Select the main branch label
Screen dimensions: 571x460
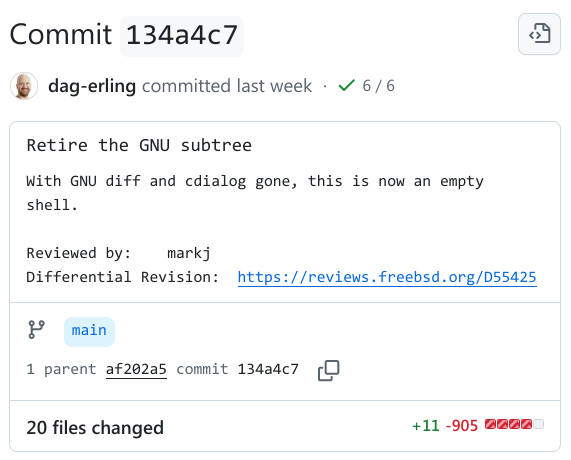(x=89, y=331)
